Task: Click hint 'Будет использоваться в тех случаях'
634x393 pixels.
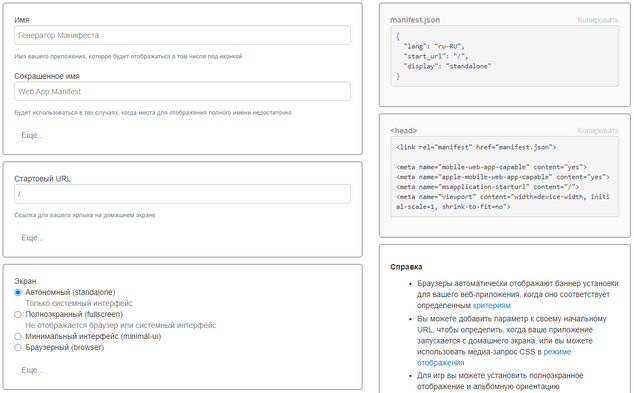Action: point(153,112)
